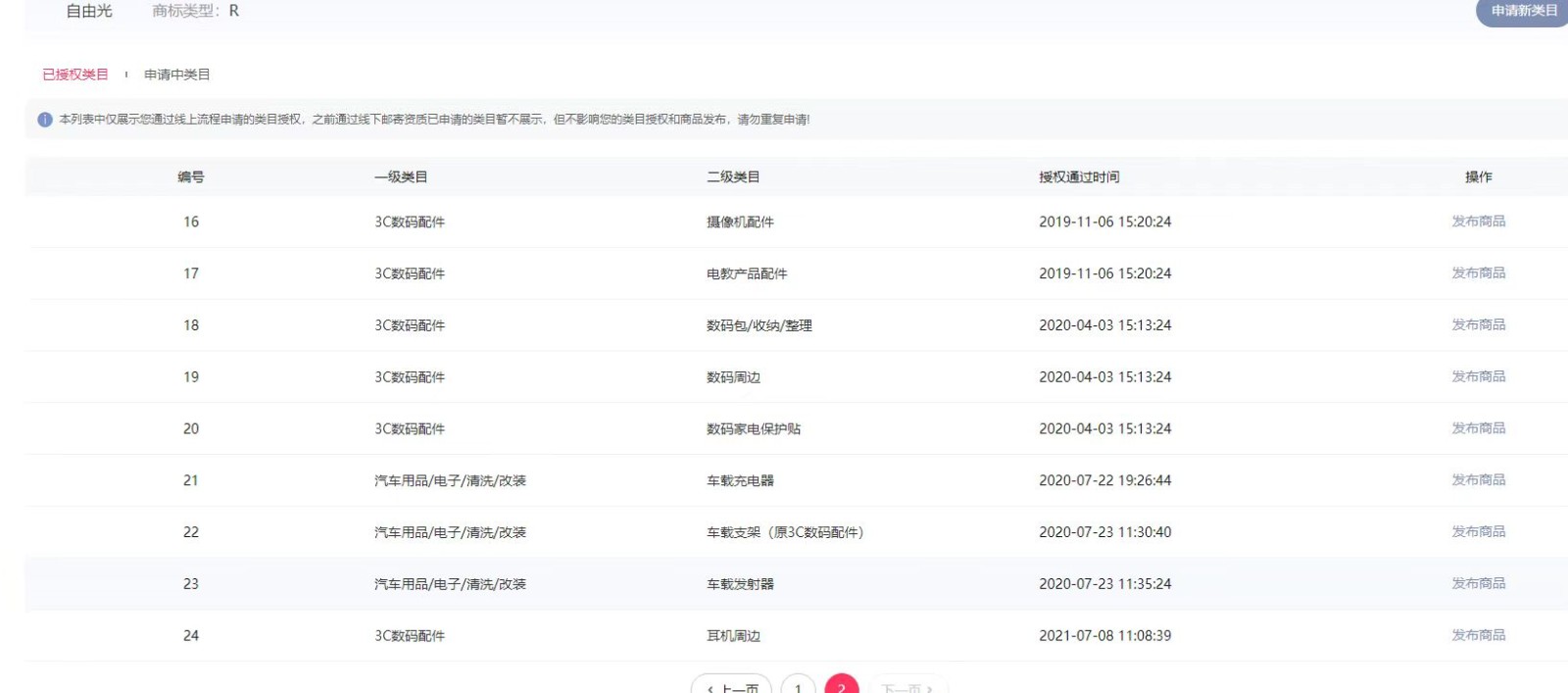Image resolution: width=1568 pixels, height=693 pixels.
Task: Select 数码周边 category cell
Action: tap(733, 377)
